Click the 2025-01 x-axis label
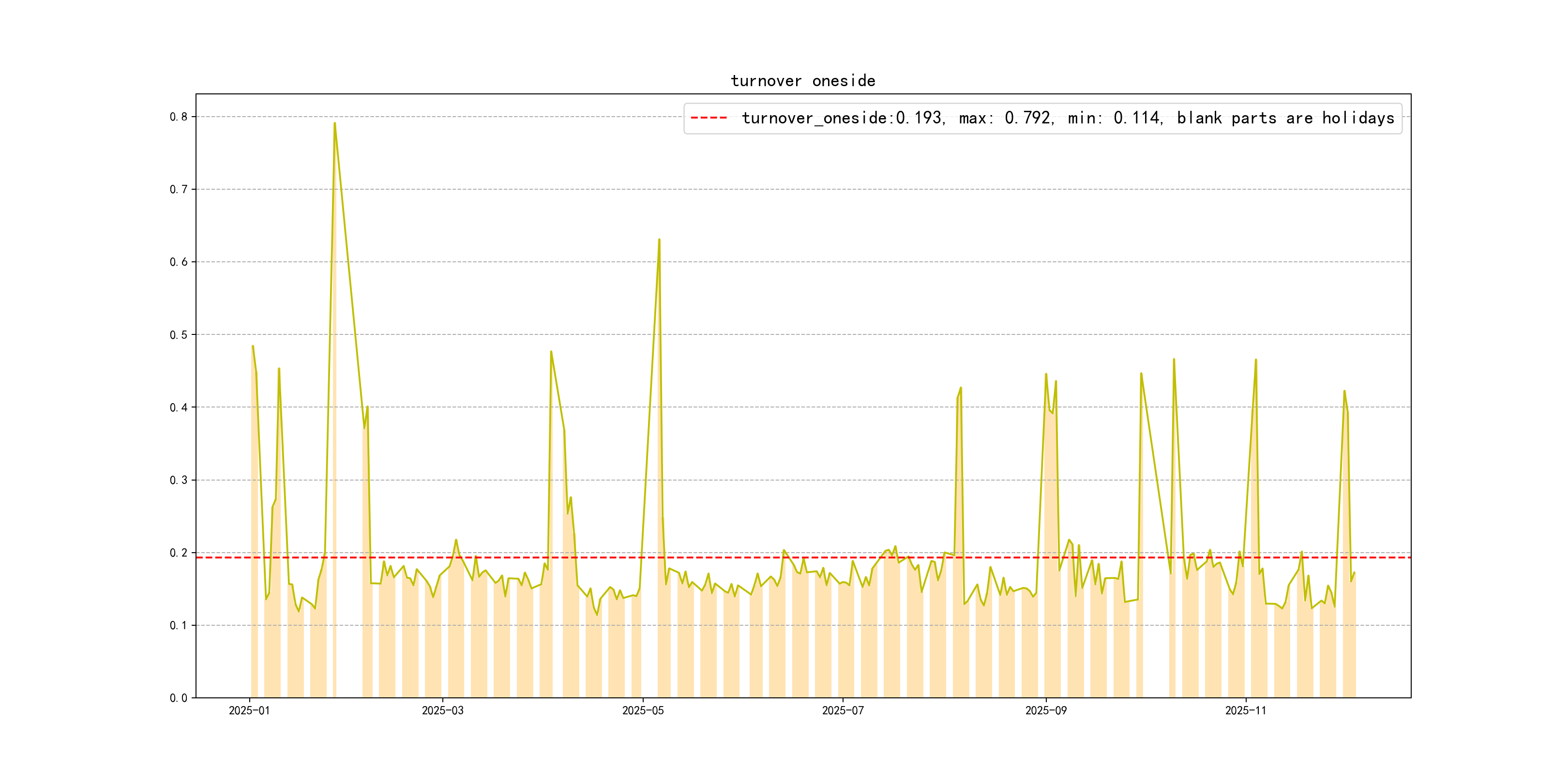 [x=249, y=710]
